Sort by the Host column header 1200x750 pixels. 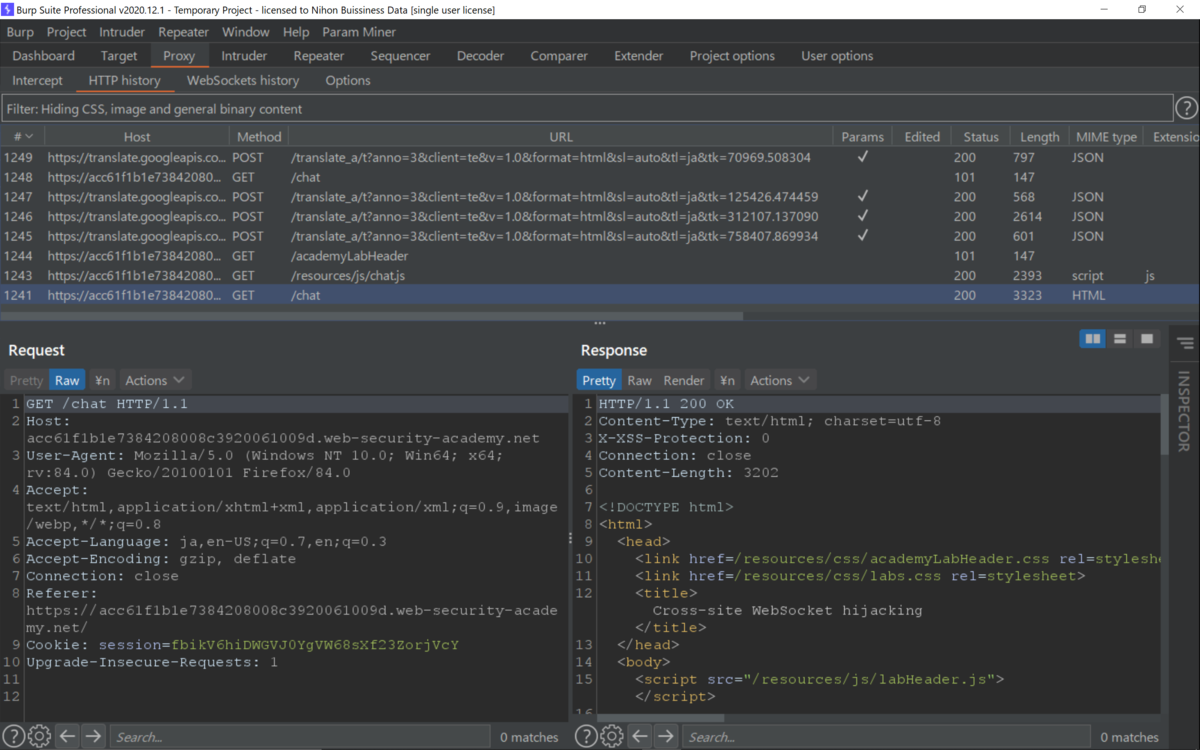(137, 136)
